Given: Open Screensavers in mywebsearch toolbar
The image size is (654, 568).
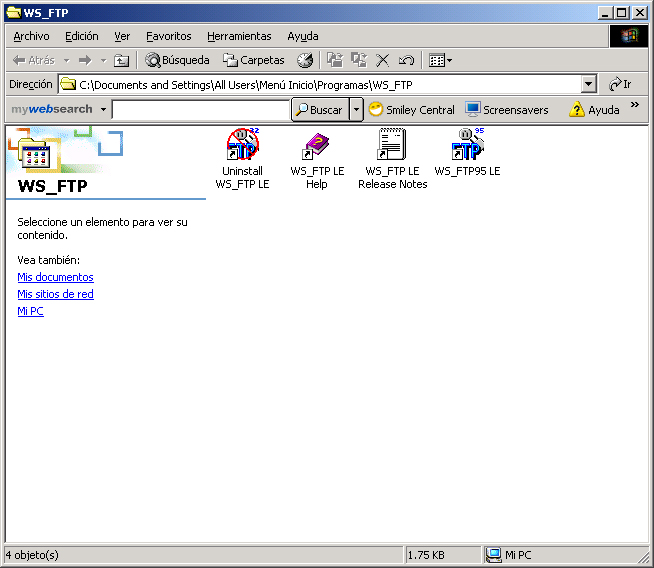Looking at the screenshot, I should pos(507,110).
